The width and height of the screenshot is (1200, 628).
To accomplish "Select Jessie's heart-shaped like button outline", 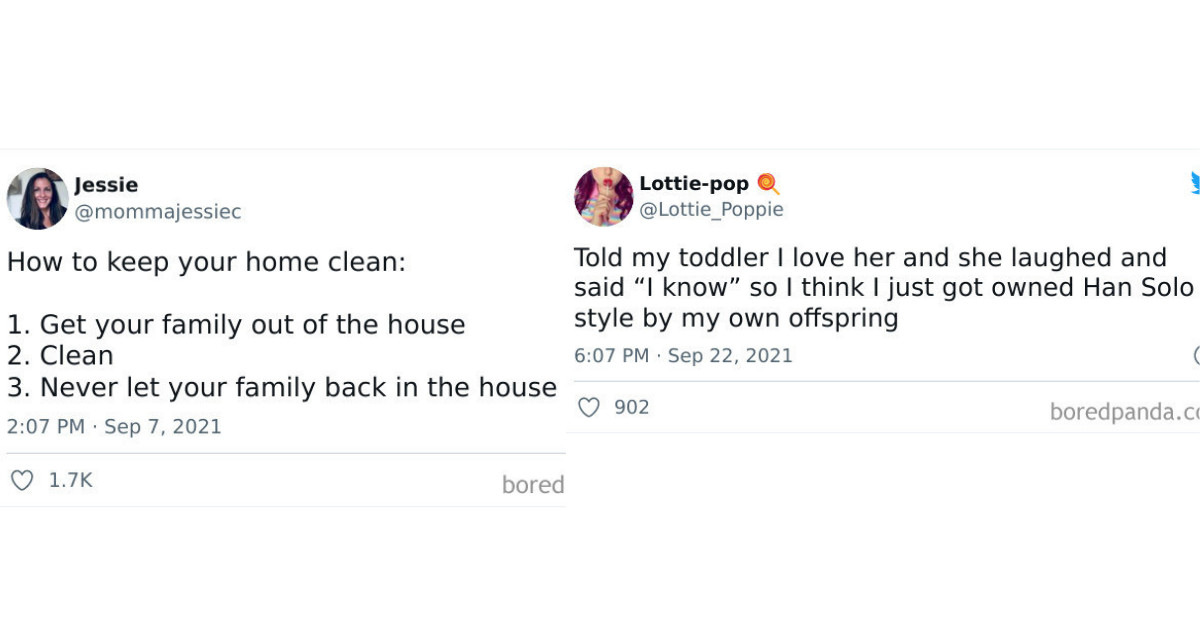I will pyautogui.click(x=22, y=480).
